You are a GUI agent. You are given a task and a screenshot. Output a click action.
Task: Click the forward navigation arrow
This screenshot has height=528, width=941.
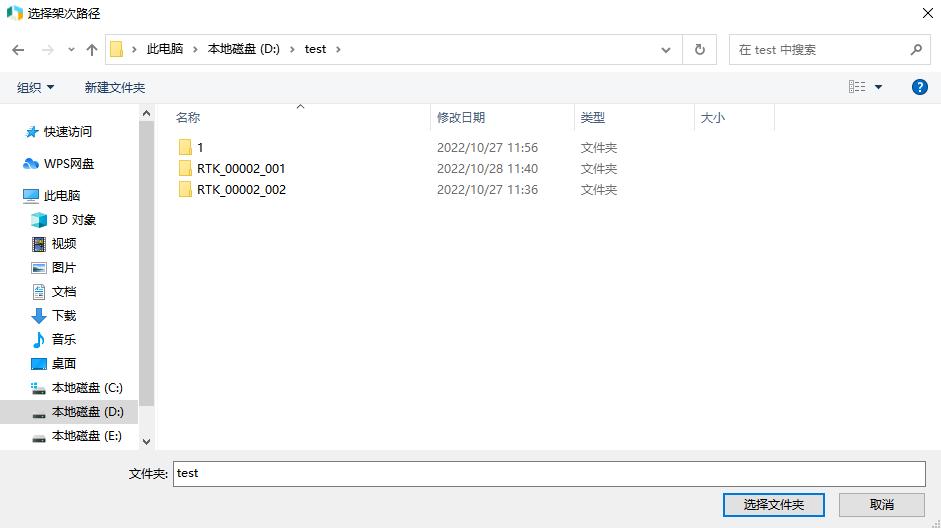pos(47,50)
